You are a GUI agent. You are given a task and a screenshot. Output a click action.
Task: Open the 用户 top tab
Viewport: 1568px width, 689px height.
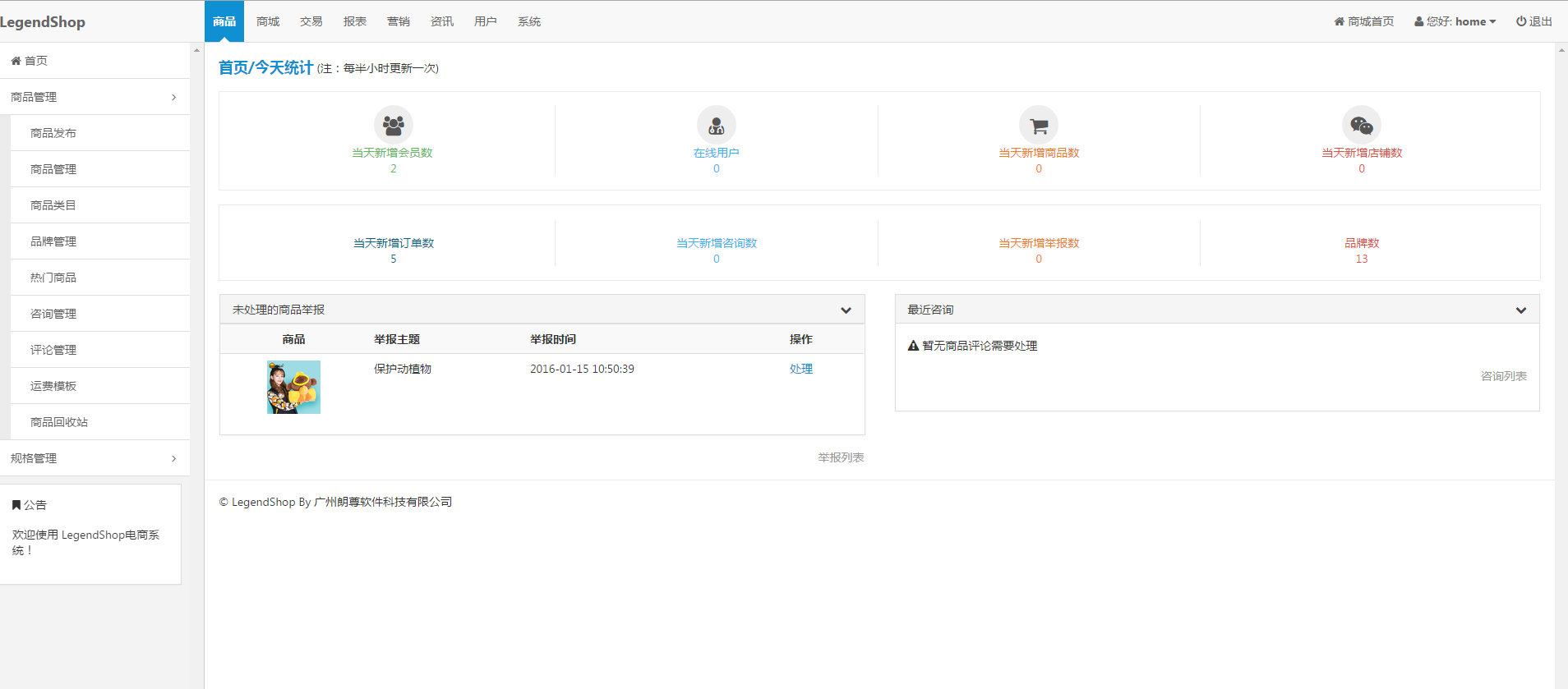pos(486,21)
